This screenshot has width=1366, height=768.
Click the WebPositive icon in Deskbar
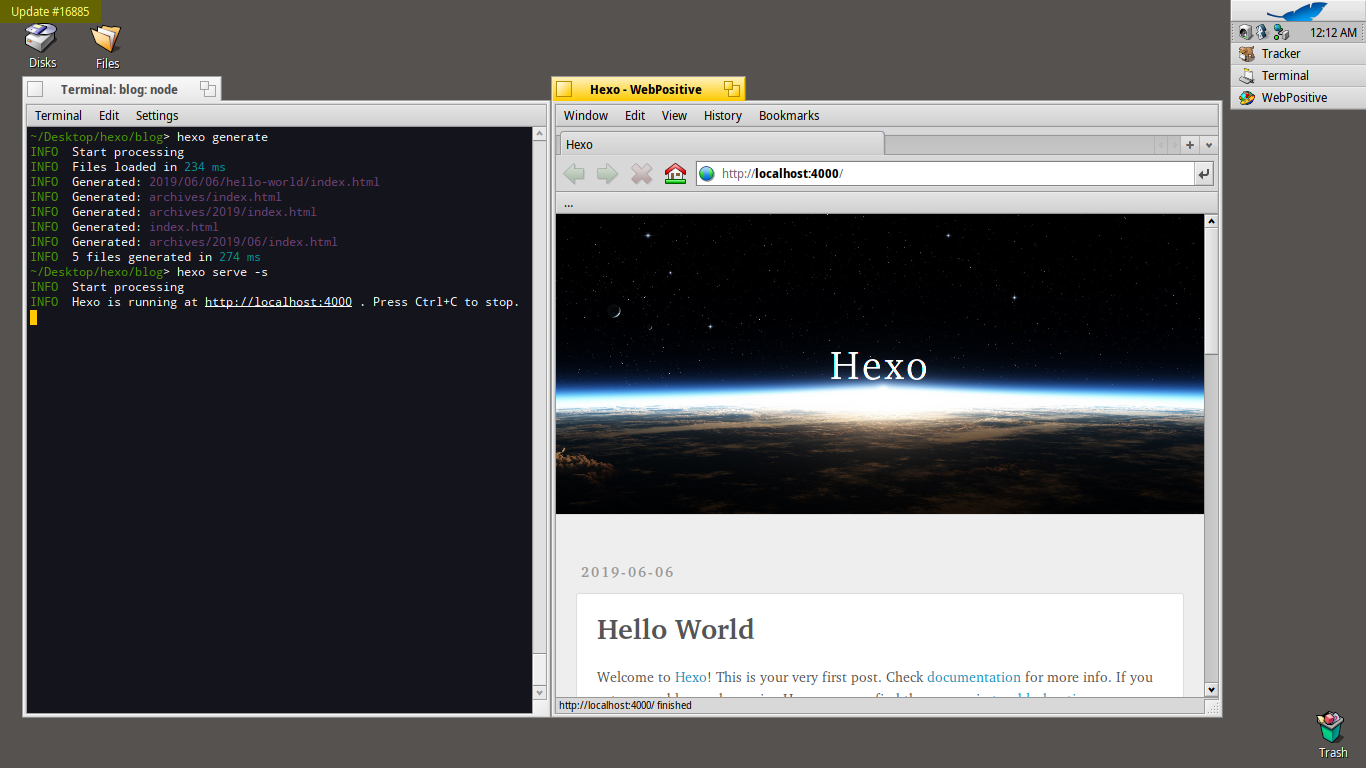(x=1246, y=98)
